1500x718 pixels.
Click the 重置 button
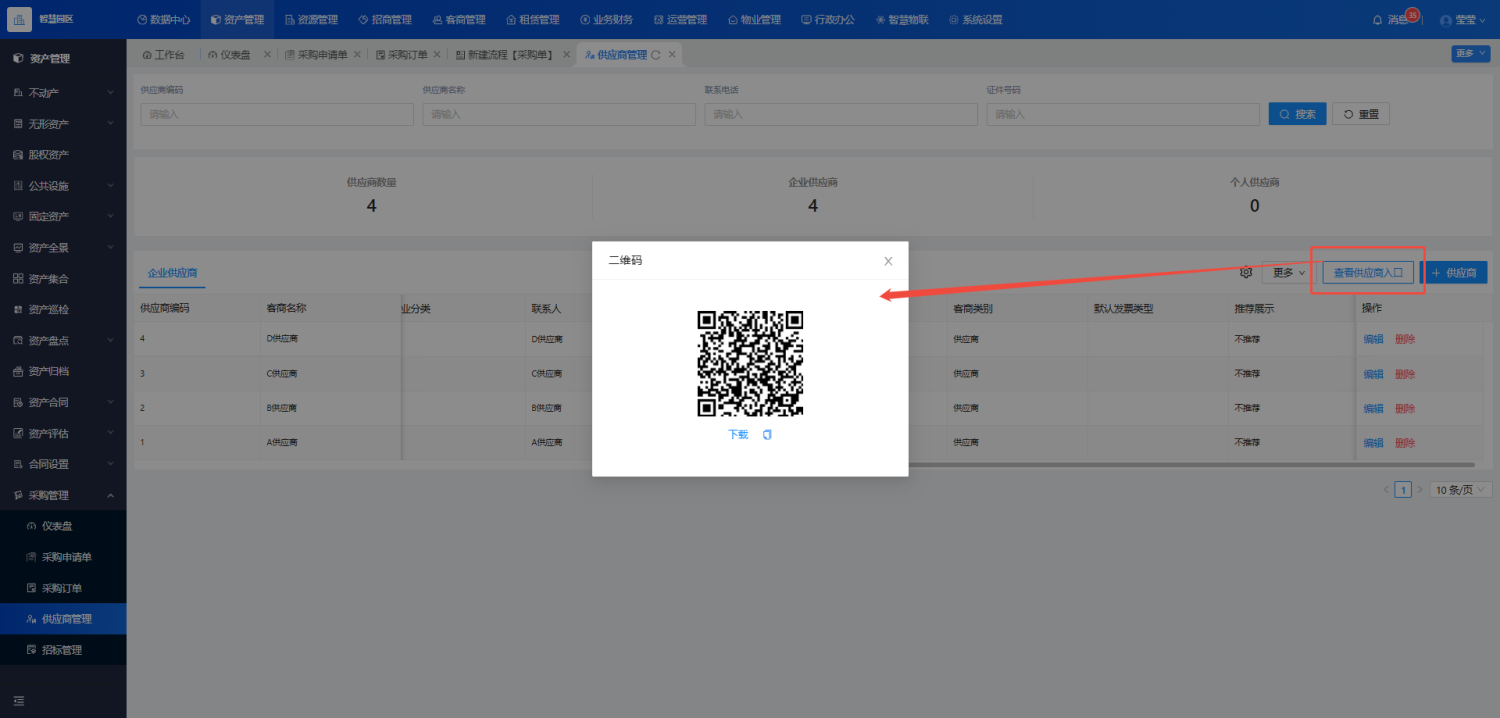[x=1361, y=114]
